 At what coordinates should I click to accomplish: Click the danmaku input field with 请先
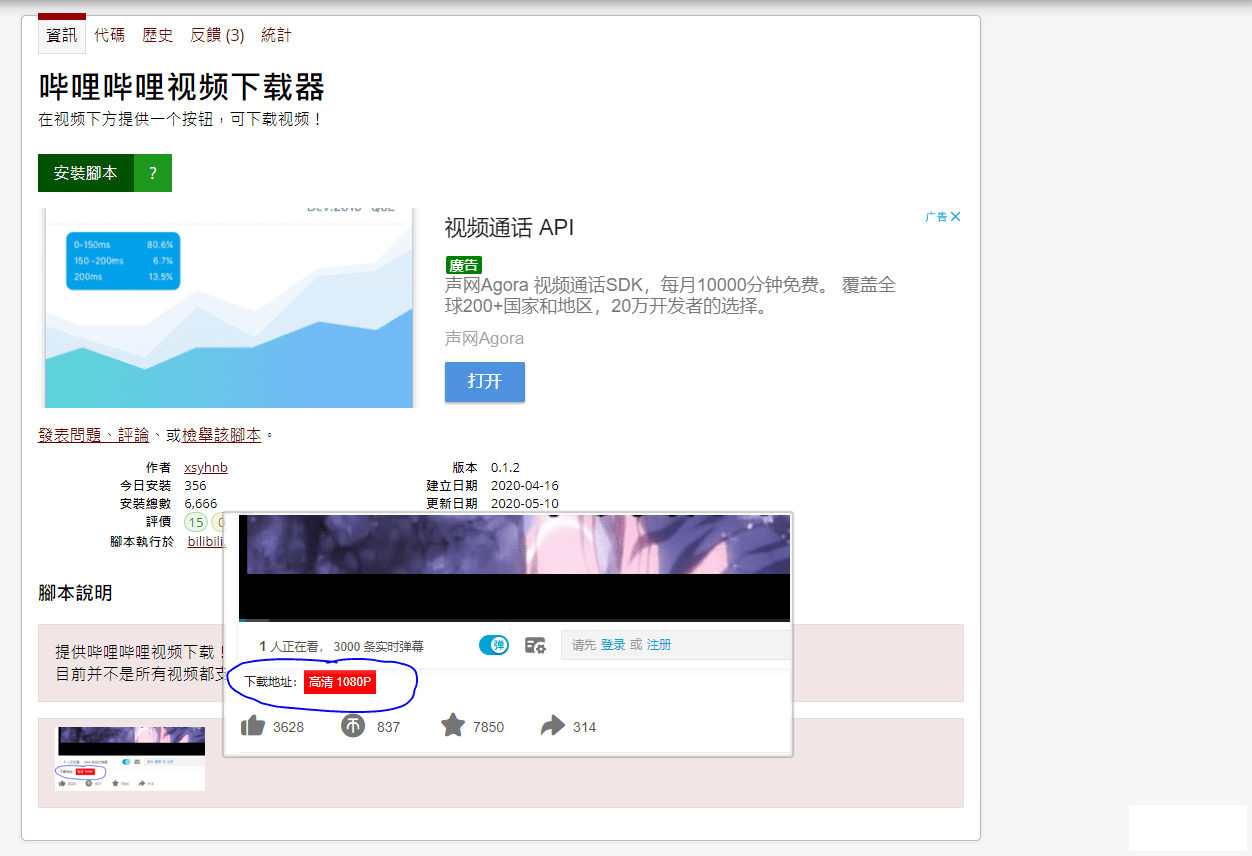[676, 645]
